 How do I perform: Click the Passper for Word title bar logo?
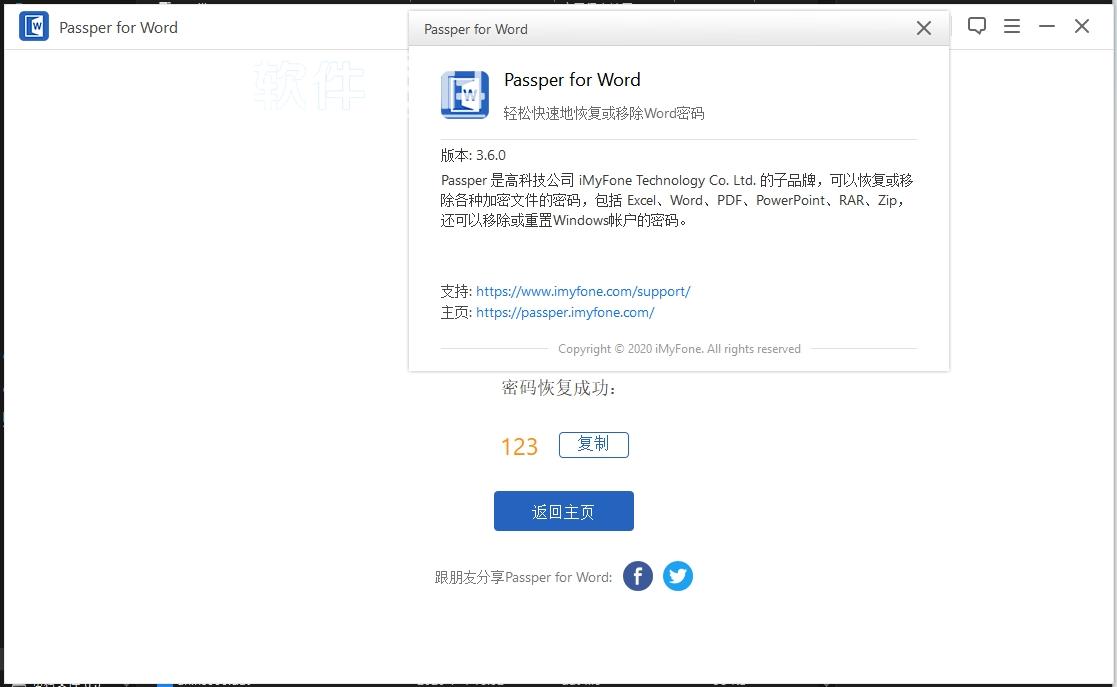34,27
